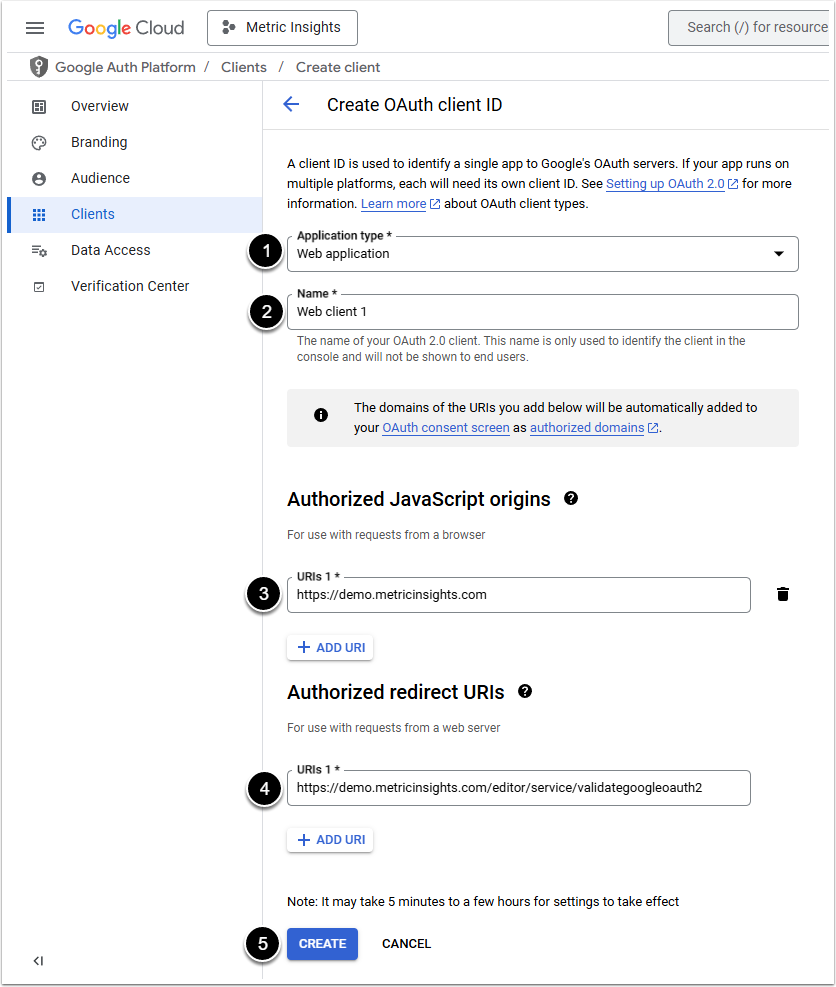Open the hamburger navigation menu
Screen dimensions: 836x987
tap(35, 28)
